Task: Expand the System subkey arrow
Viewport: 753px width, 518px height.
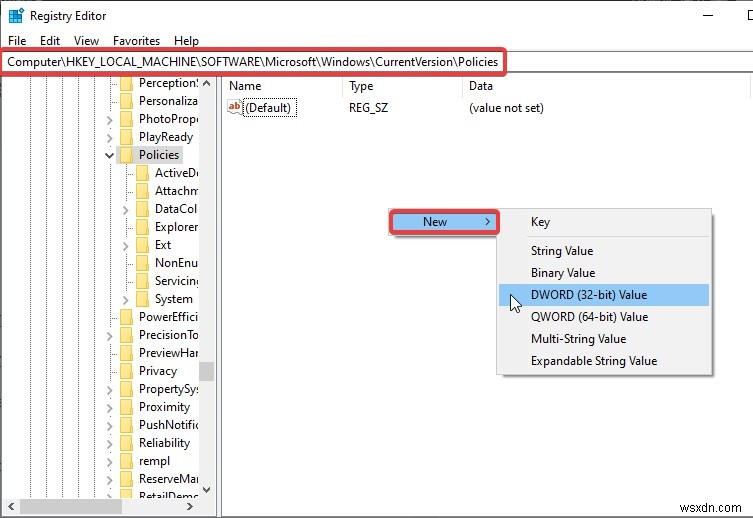Action: 125,300
